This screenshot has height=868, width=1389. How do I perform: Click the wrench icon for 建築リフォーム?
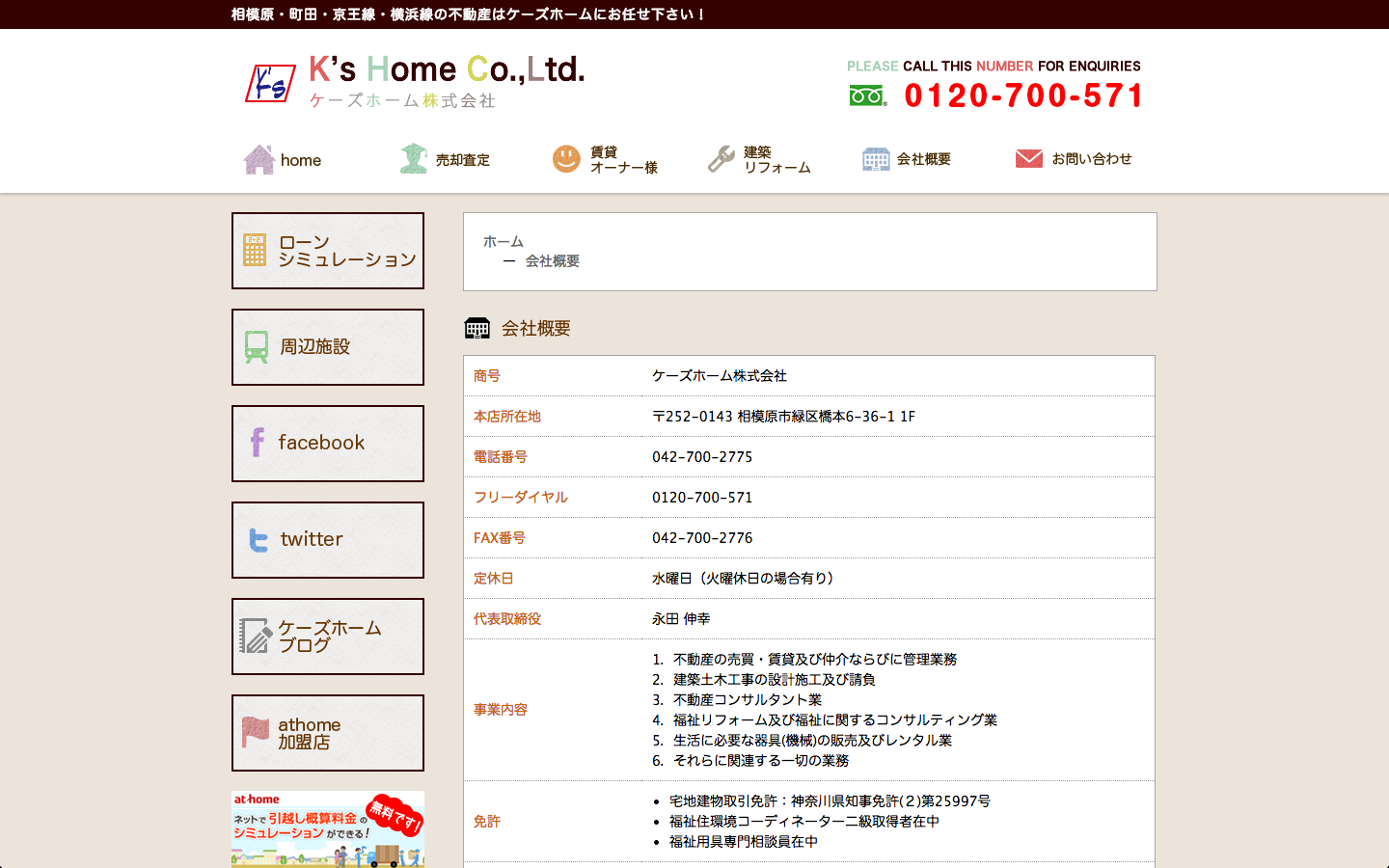[x=722, y=159]
